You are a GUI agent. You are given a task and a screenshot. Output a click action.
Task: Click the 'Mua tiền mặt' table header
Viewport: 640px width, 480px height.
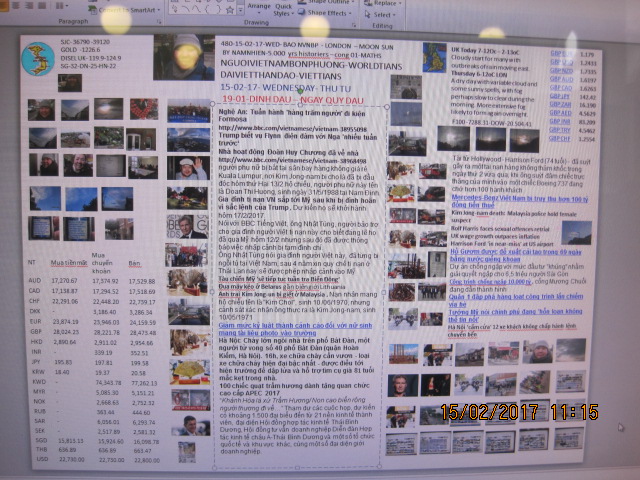[69, 263]
